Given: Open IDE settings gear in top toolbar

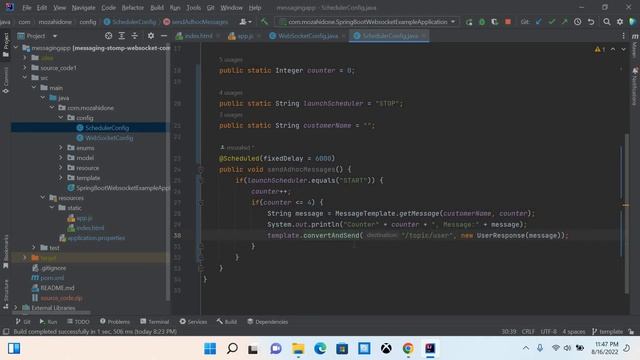Looking at the screenshot, I should click(x=620, y=22).
